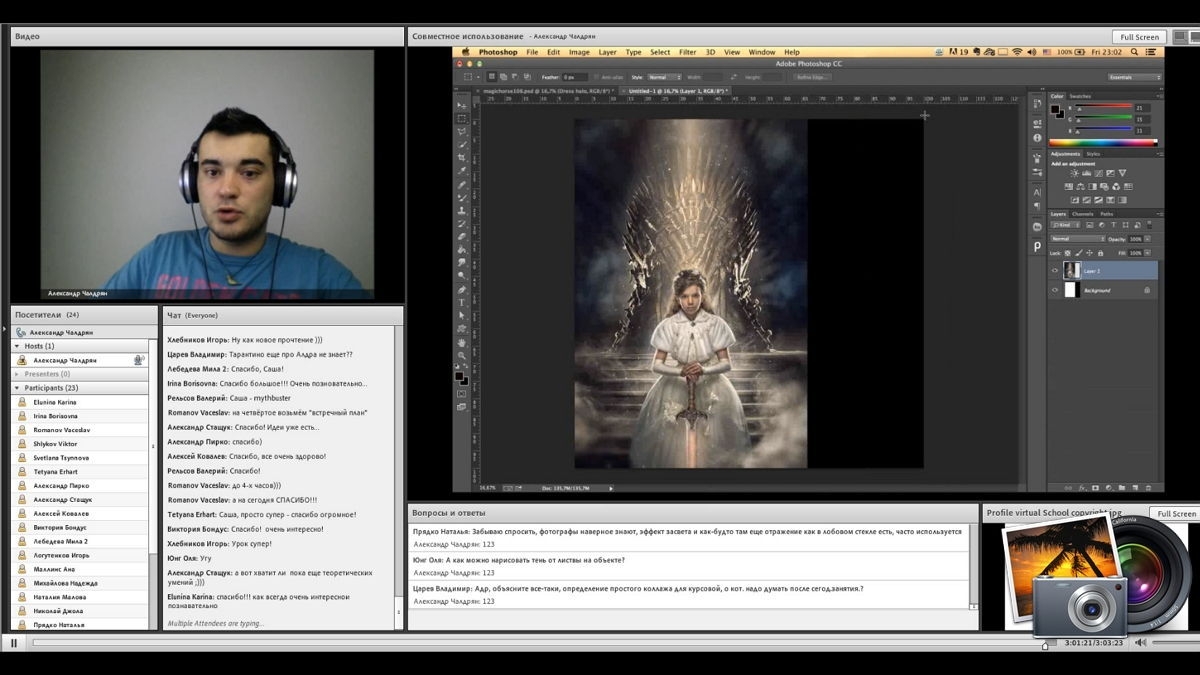The height and width of the screenshot is (675, 1200).
Task: Collapse the Participants (23) group
Action: (x=16, y=388)
